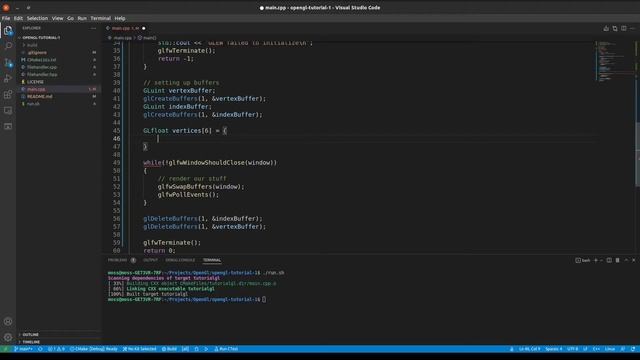Switch to the Debug Console tab
Image resolution: width=640 pixels, height=360 pixels.
point(180,260)
